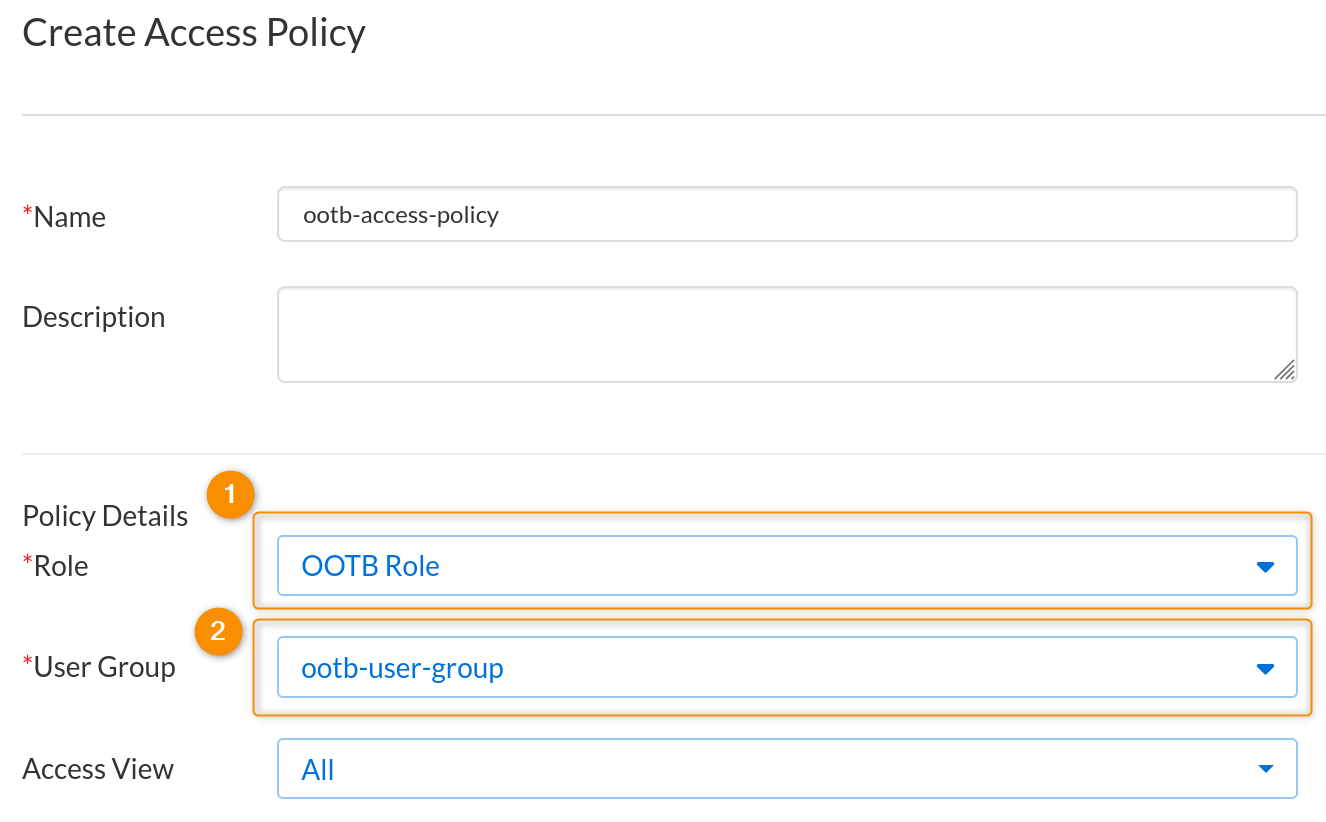Click the Name input field

pyautogui.click(x=786, y=214)
